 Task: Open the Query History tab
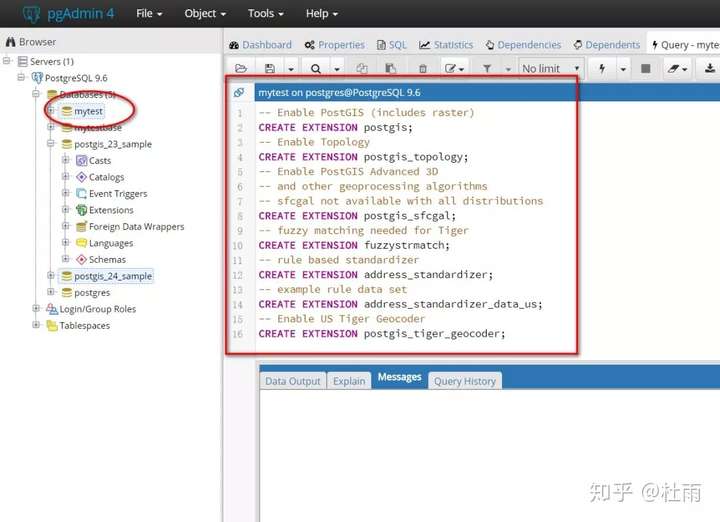tap(465, 381)
